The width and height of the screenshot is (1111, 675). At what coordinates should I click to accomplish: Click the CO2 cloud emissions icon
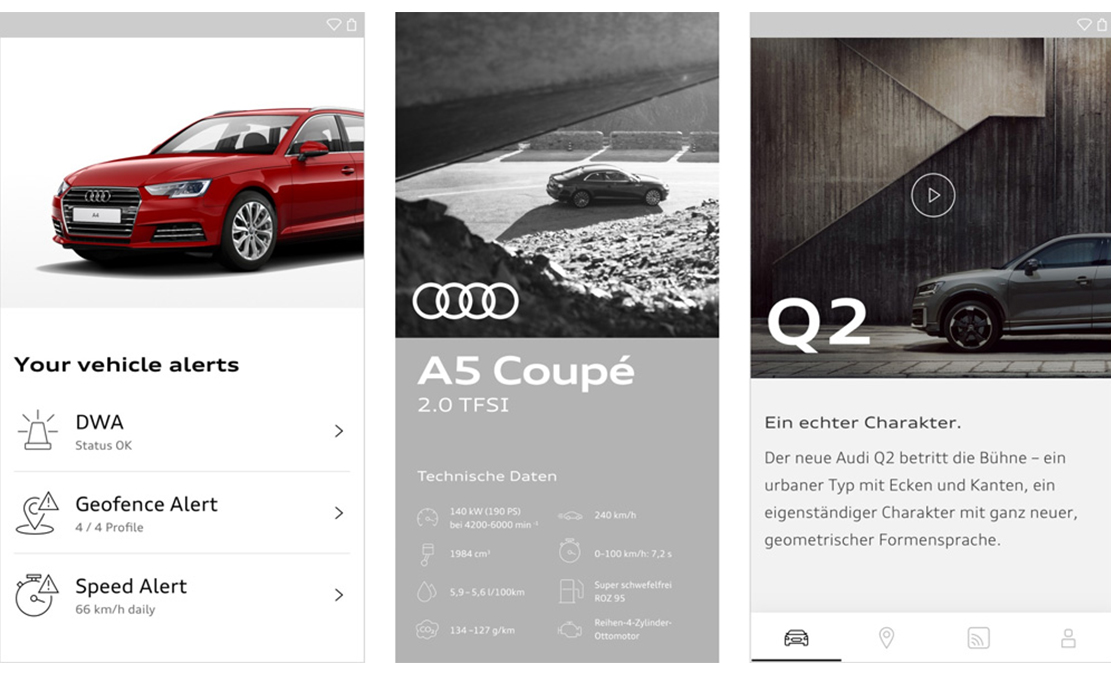[x=427, y=629]
